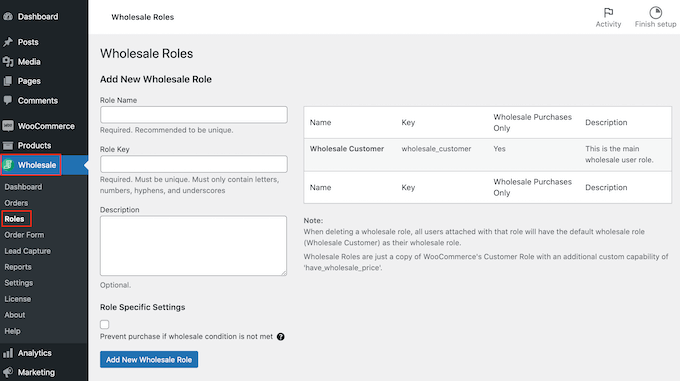
Task: Click inside the Description textarea
Action: tap(193, 246)
